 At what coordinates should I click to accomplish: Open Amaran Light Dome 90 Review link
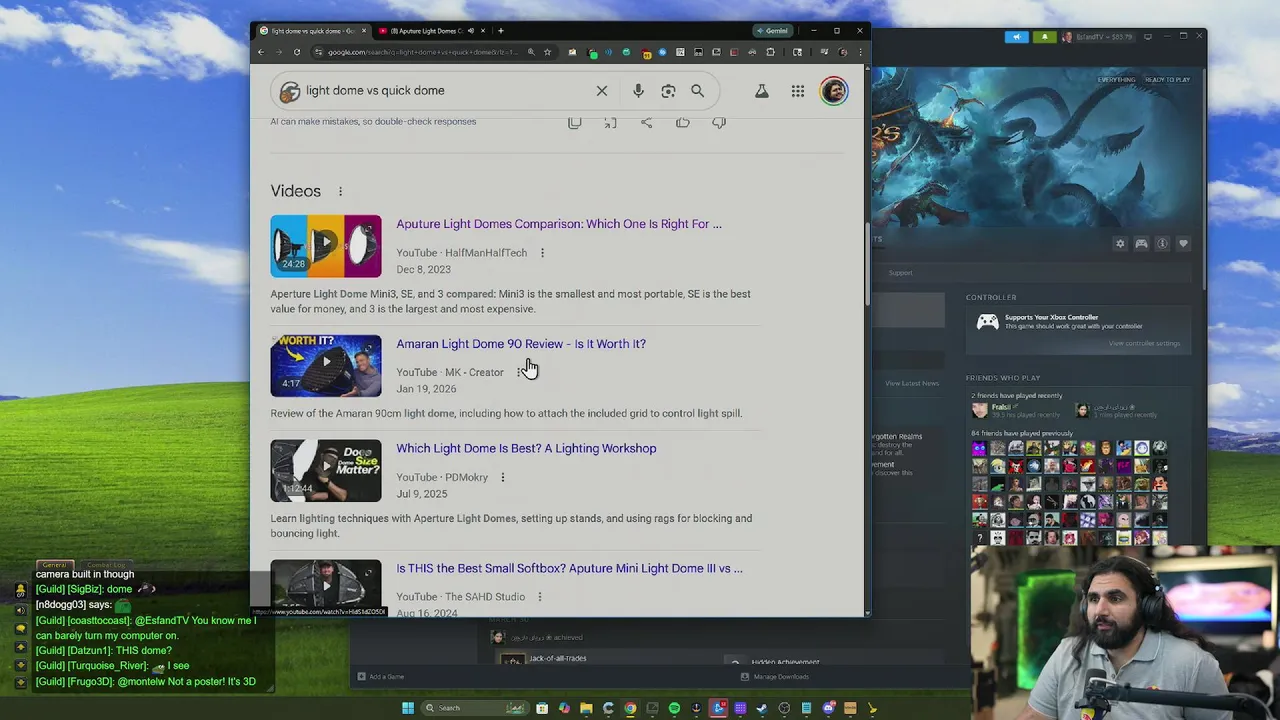tap(521, 344)
